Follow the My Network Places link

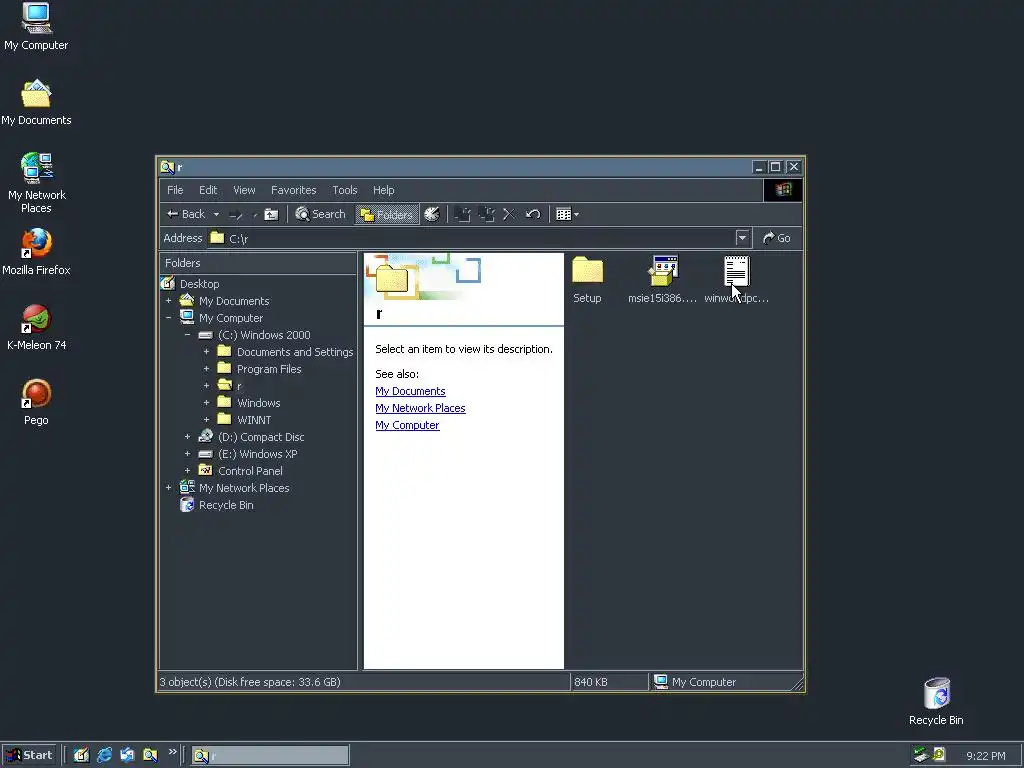point(420,408)
